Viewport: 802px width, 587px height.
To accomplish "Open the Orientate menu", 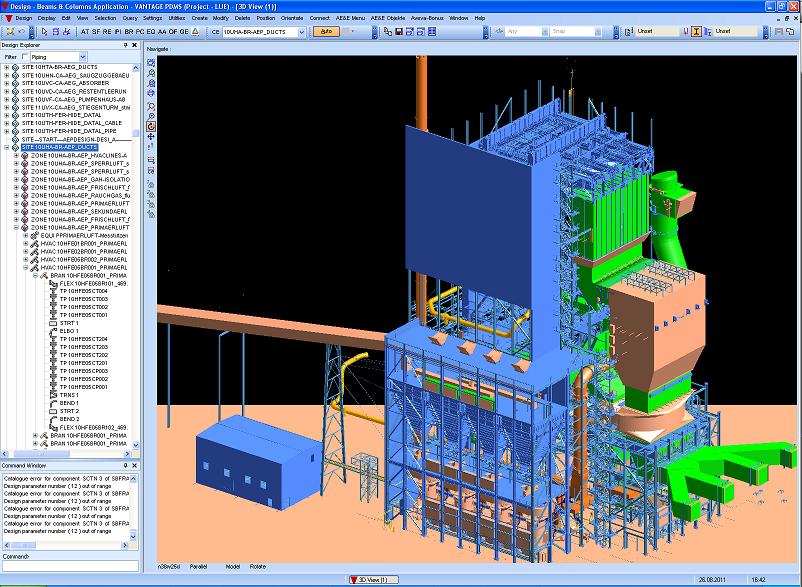I will (293, 18).
